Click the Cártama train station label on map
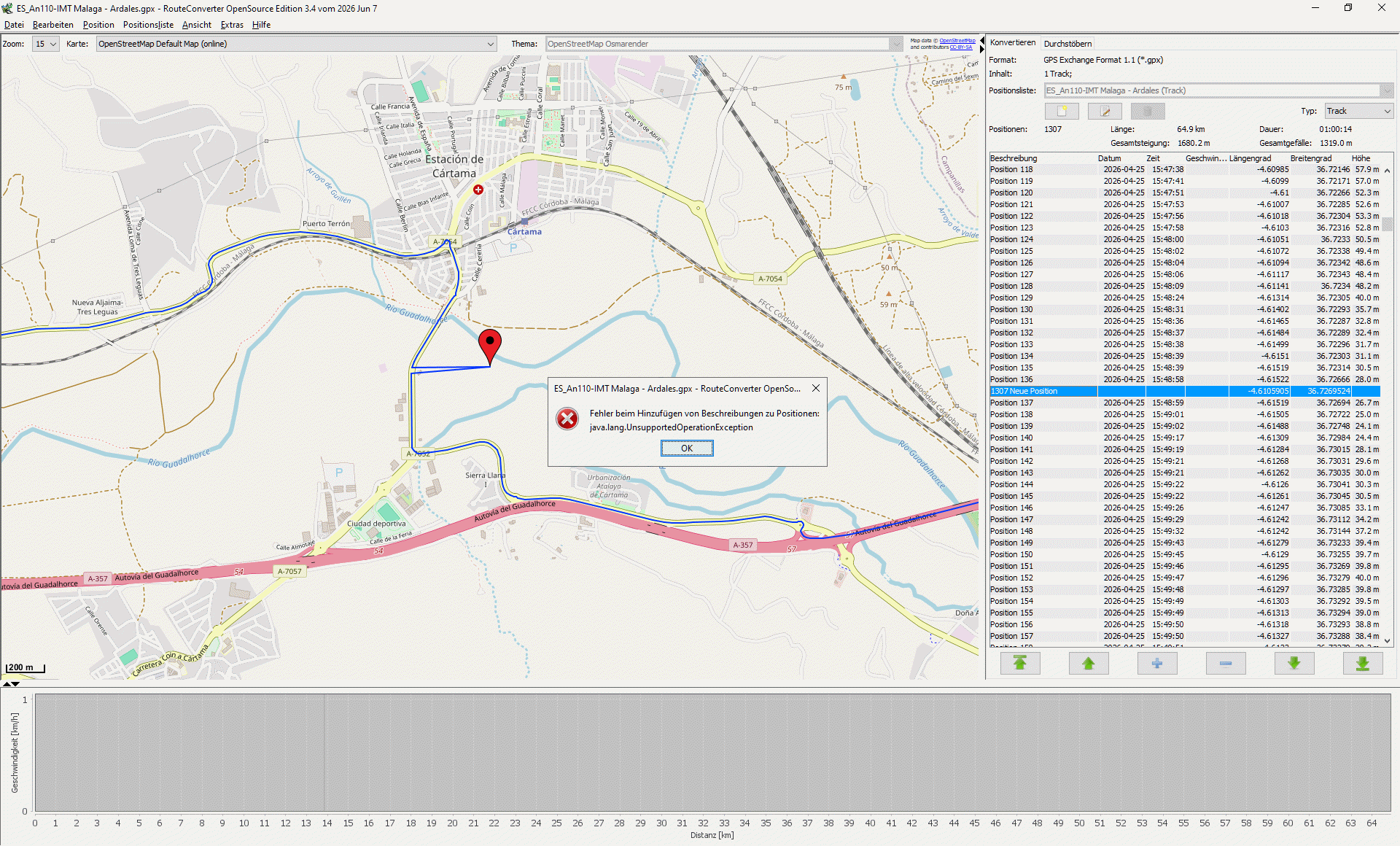This screenshot has height=846, width=1400. 524,232
